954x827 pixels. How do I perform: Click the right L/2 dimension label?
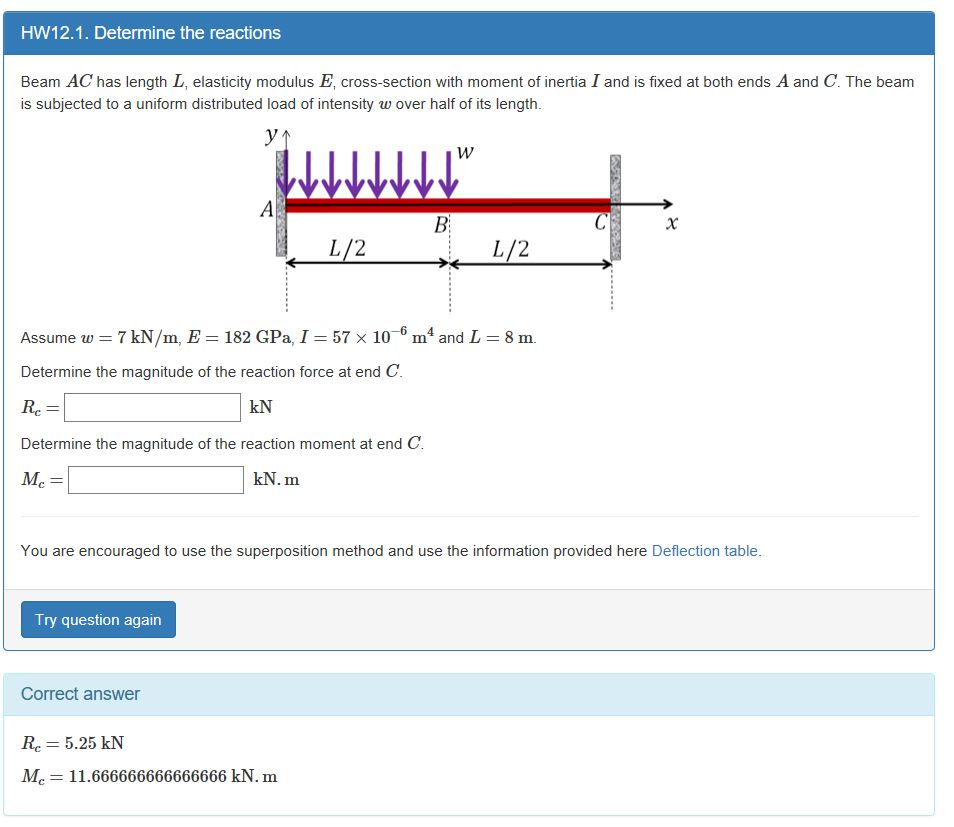point(510,249)
